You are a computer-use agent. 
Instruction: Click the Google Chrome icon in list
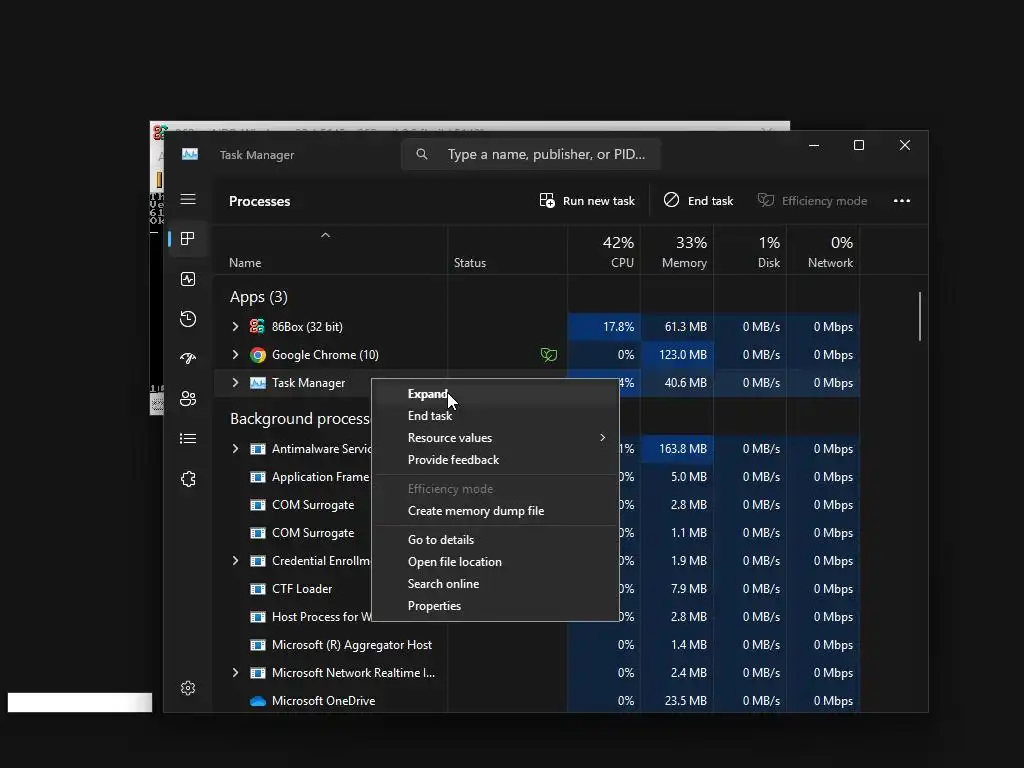258,355
